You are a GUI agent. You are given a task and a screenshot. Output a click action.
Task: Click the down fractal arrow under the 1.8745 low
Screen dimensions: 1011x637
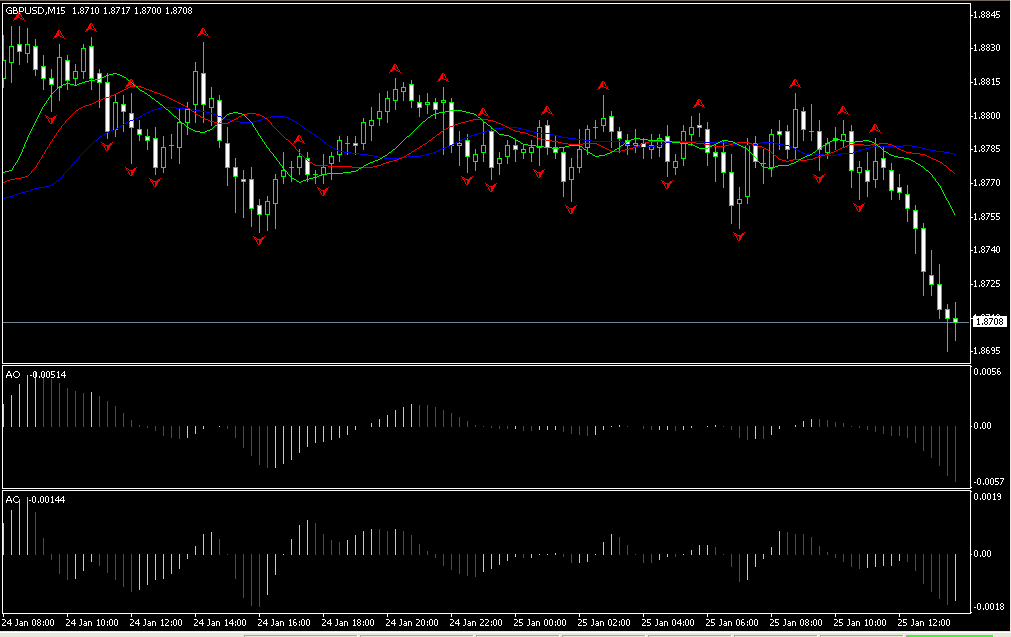click(x=739, y=237)
